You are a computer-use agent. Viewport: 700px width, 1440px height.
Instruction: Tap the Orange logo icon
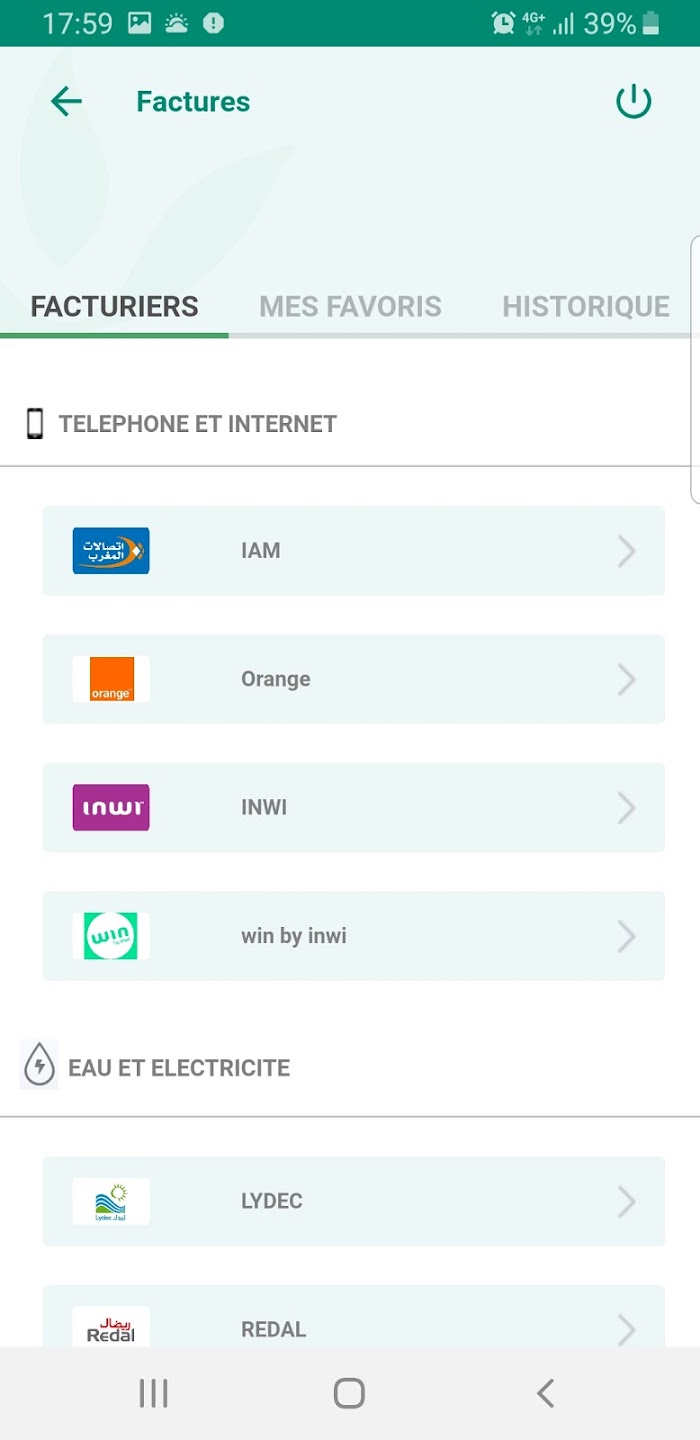[111, 679]
